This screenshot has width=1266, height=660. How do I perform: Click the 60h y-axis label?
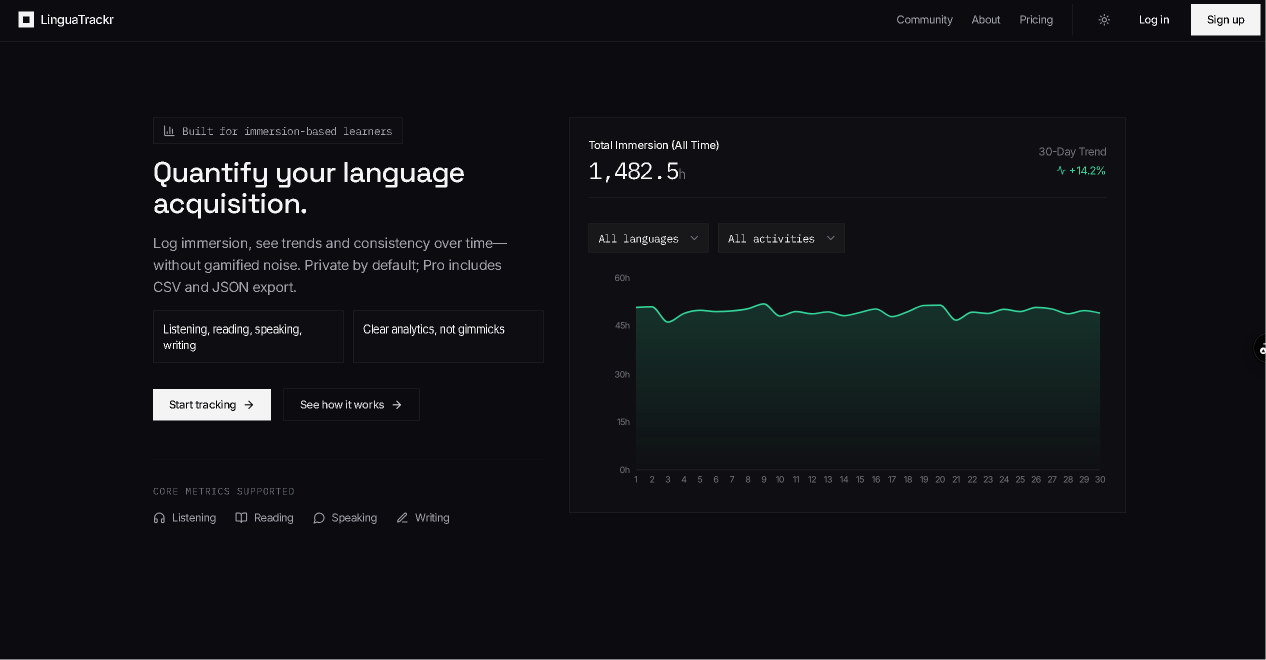622,278
